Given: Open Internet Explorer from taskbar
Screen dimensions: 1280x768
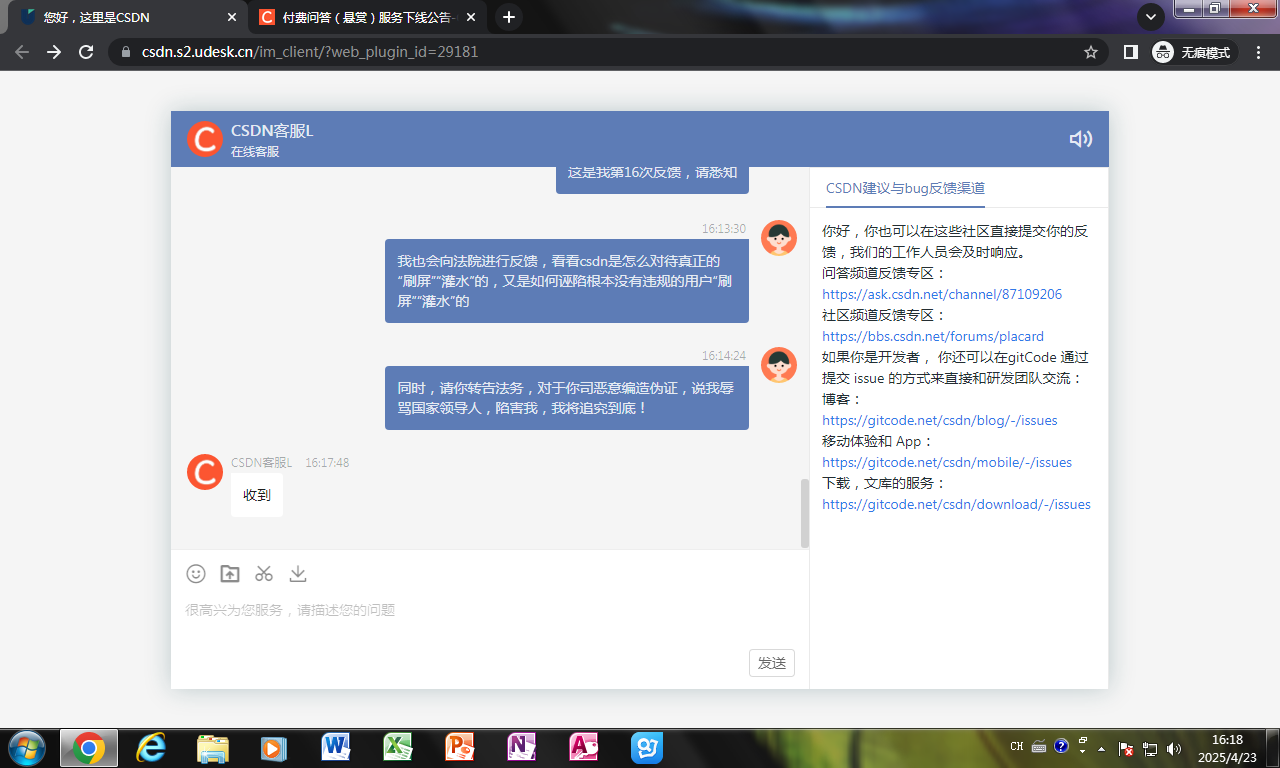Looking at the screenshot, I should coord(151,748).
